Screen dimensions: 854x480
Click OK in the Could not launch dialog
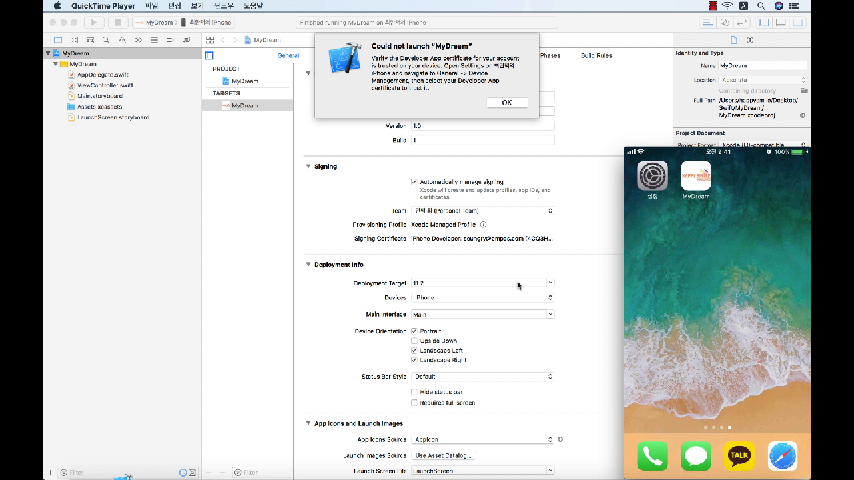click(x=507, y=102)
